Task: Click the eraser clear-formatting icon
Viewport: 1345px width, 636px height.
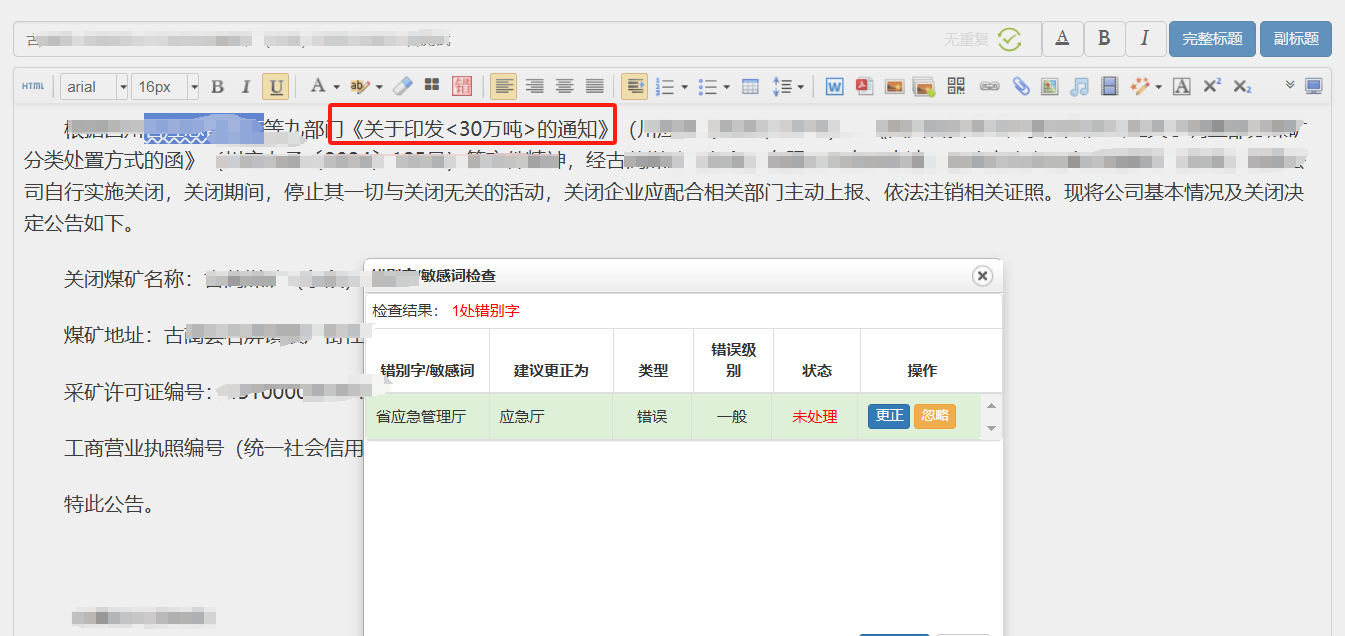Action: (x=402, y=87)
